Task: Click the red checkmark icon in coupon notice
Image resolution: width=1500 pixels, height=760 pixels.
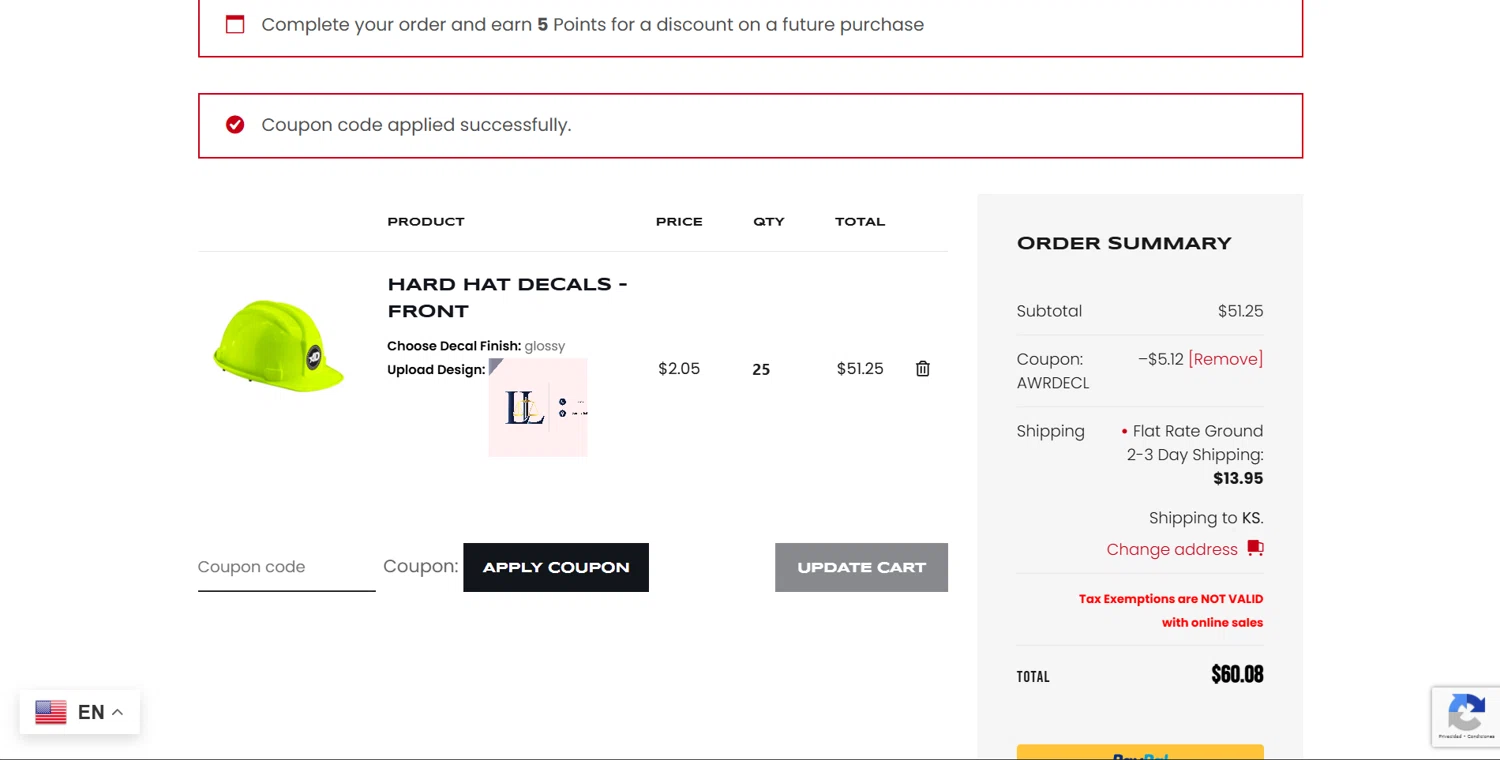Action: click(x=235, y=124)
